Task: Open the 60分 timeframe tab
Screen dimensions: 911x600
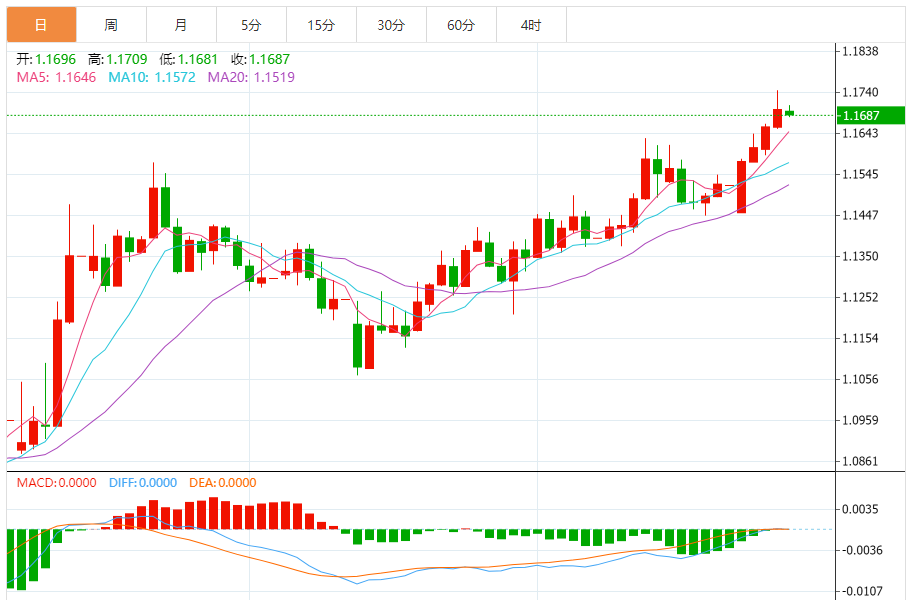Action: tap(461, 25)
